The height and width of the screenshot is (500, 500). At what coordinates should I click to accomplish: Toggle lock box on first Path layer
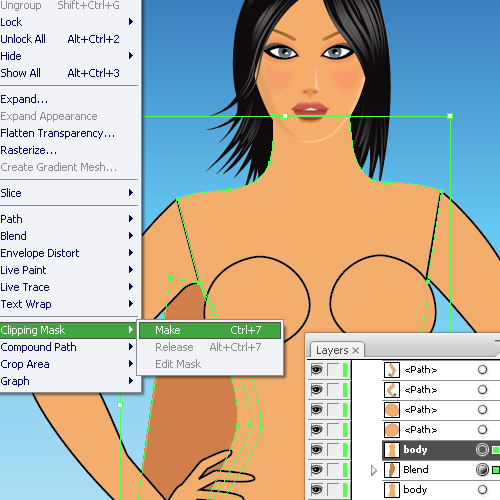[333, 370]
